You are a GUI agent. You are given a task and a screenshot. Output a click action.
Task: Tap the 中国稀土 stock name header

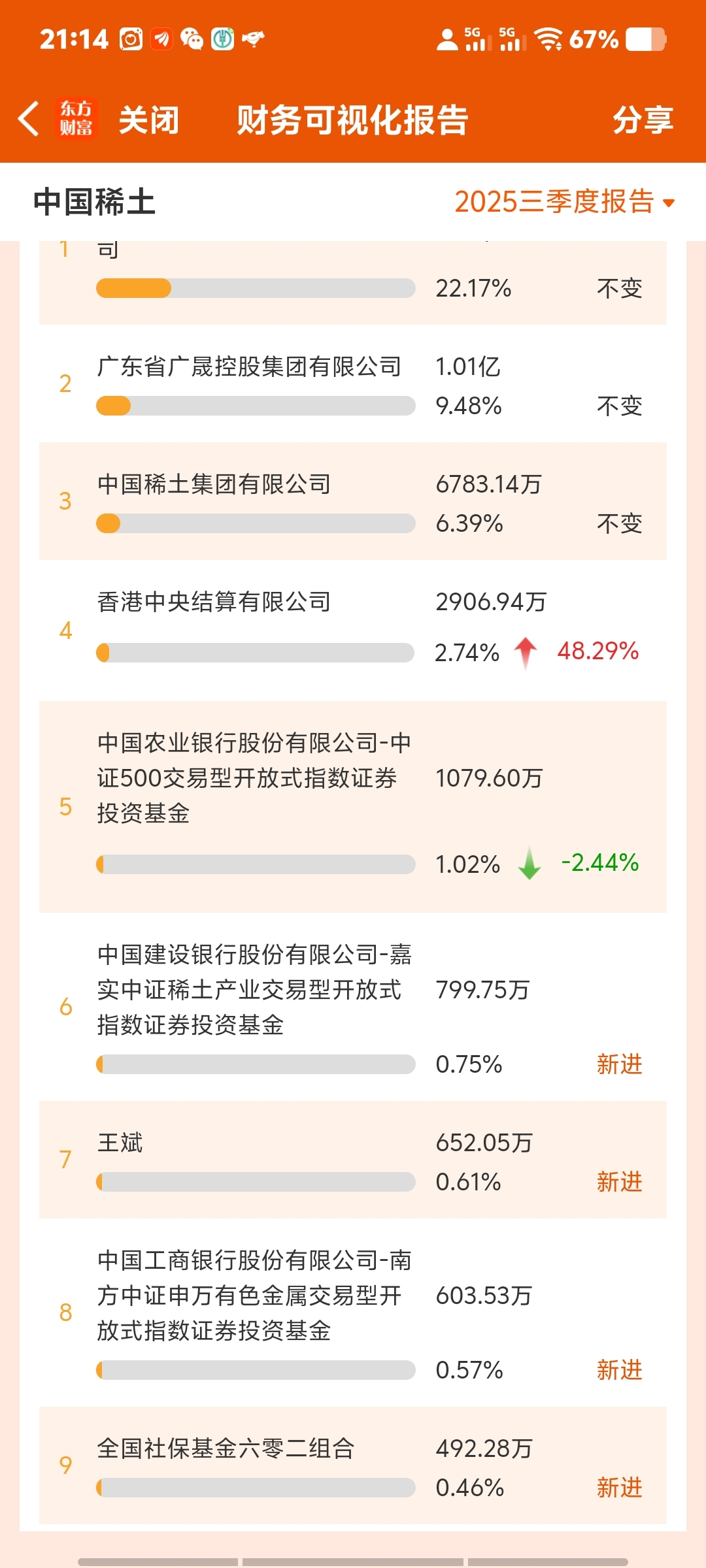(94, 202)
